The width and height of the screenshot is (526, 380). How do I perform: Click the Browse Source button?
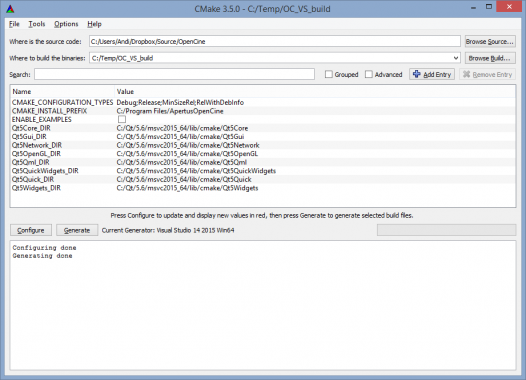[490, 41]
